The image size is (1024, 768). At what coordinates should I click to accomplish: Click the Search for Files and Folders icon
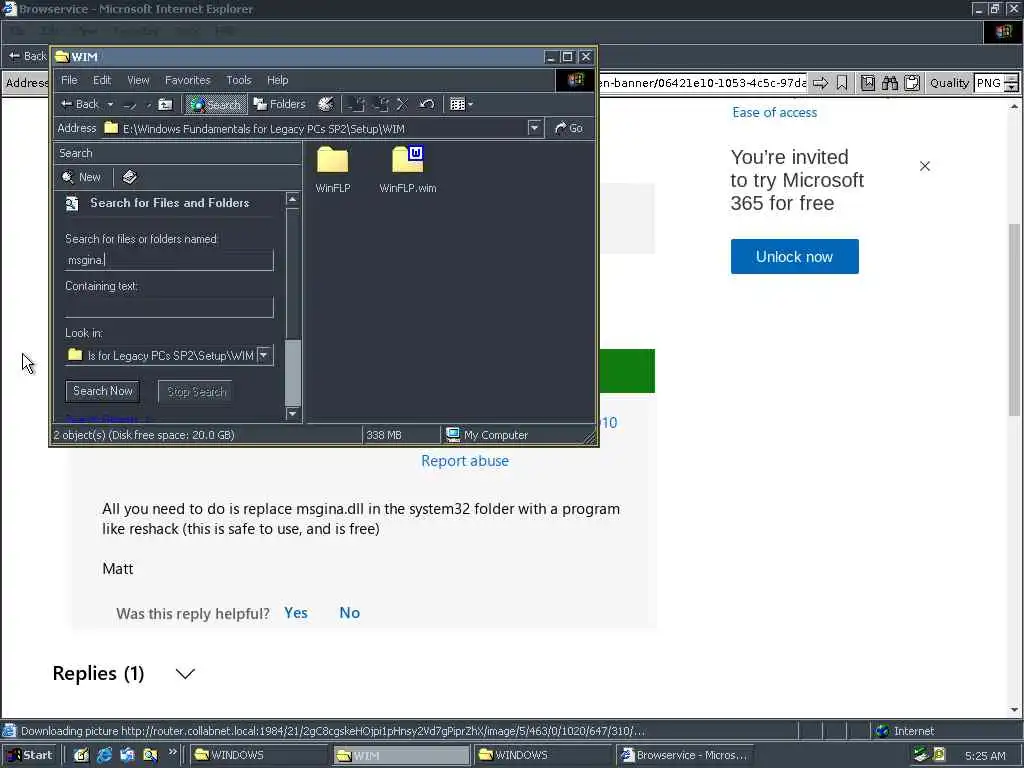pyautogui.click(x=71, y=204)
